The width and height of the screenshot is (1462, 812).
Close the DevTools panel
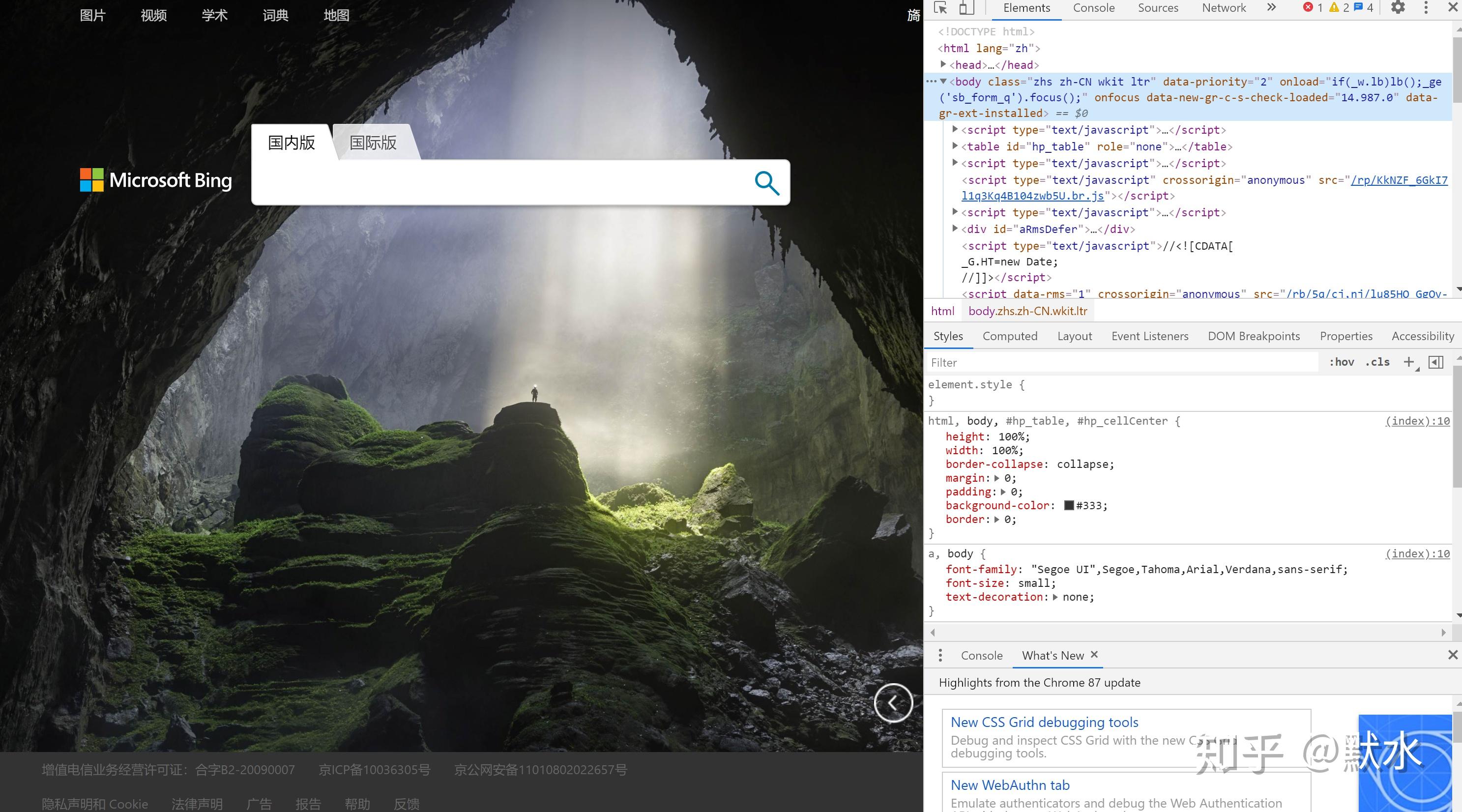(x=1453, y=7)
